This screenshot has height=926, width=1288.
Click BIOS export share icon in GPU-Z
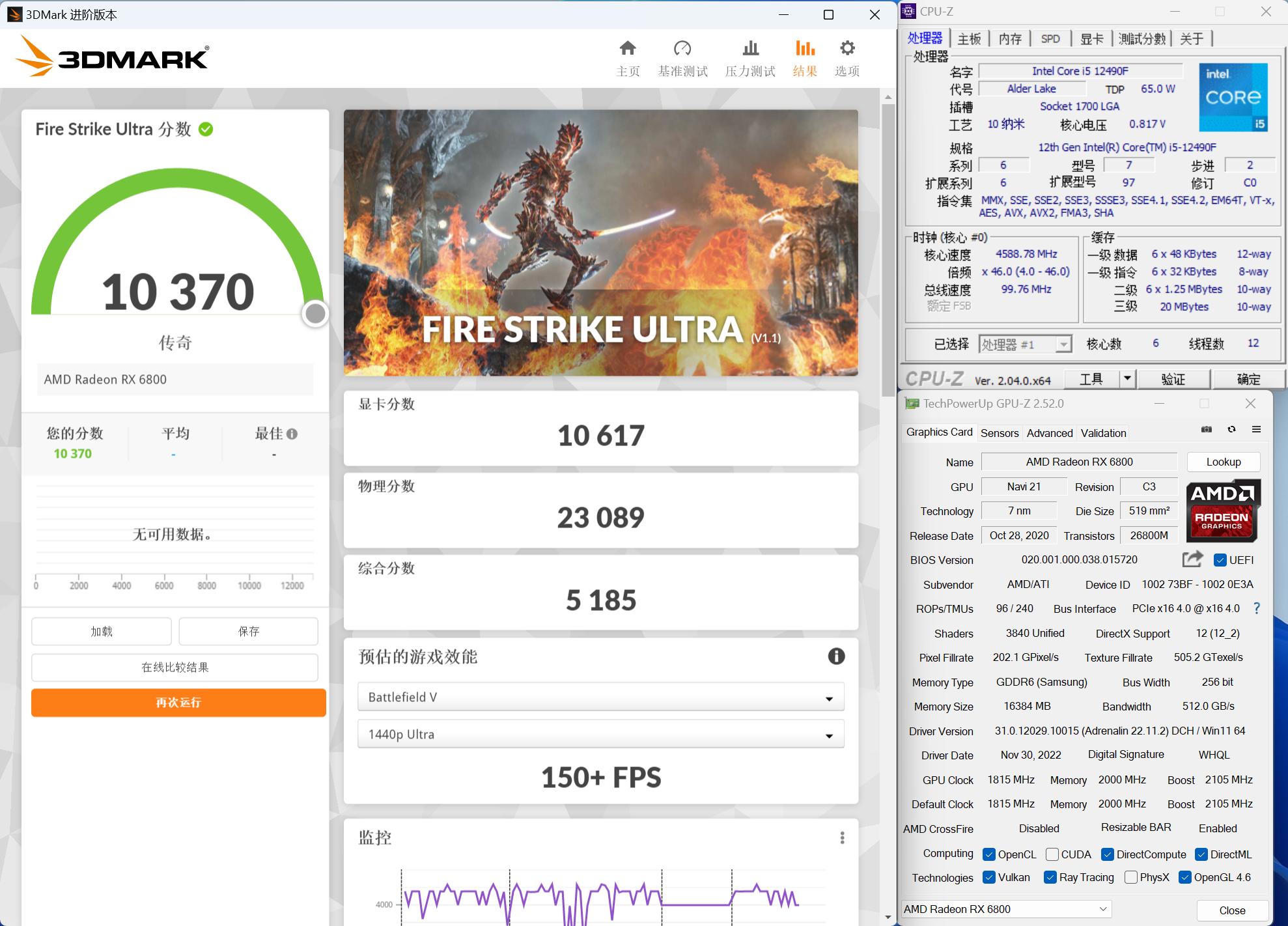tap(1192, 559)
